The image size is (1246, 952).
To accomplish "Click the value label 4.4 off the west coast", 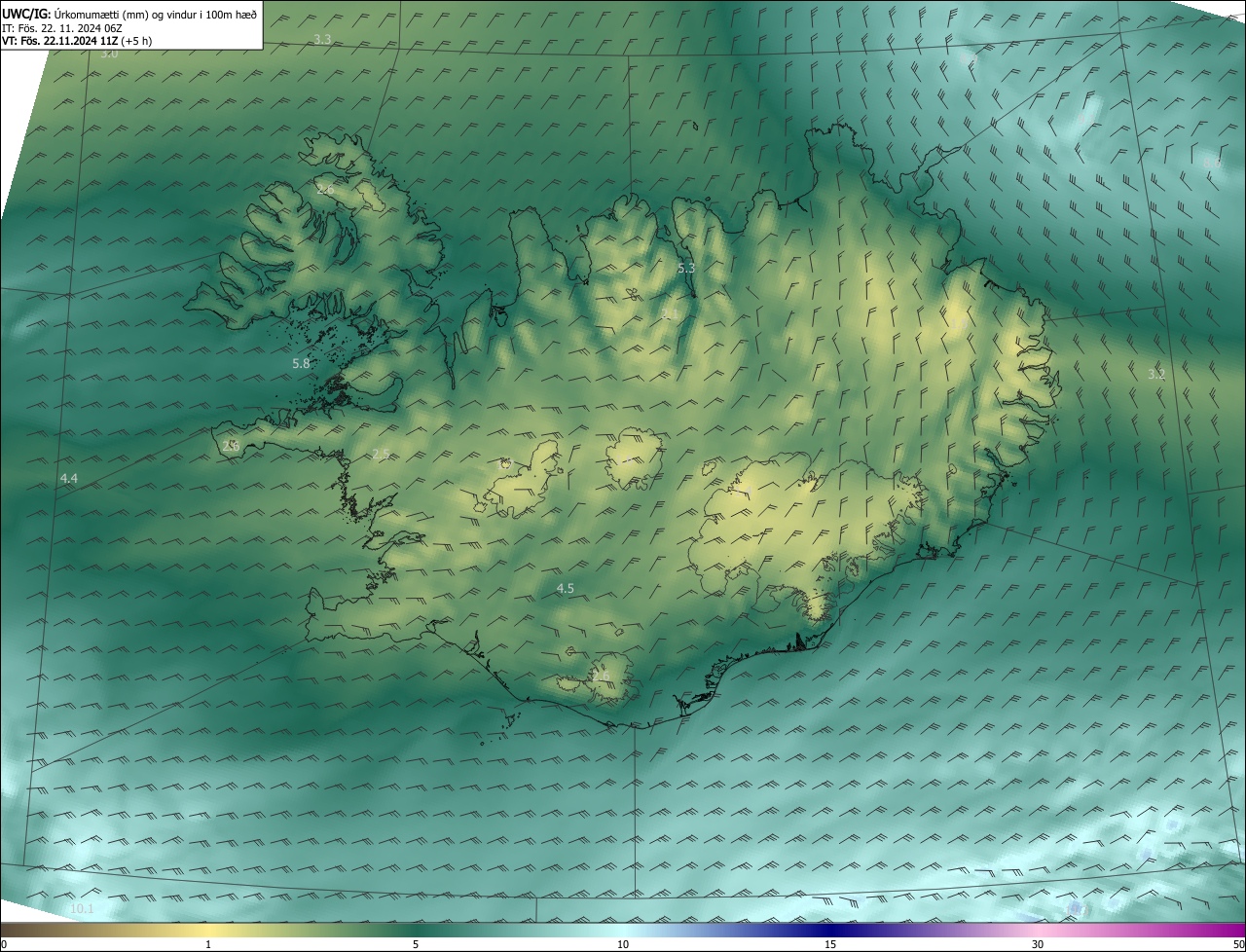I will [69, 478].
